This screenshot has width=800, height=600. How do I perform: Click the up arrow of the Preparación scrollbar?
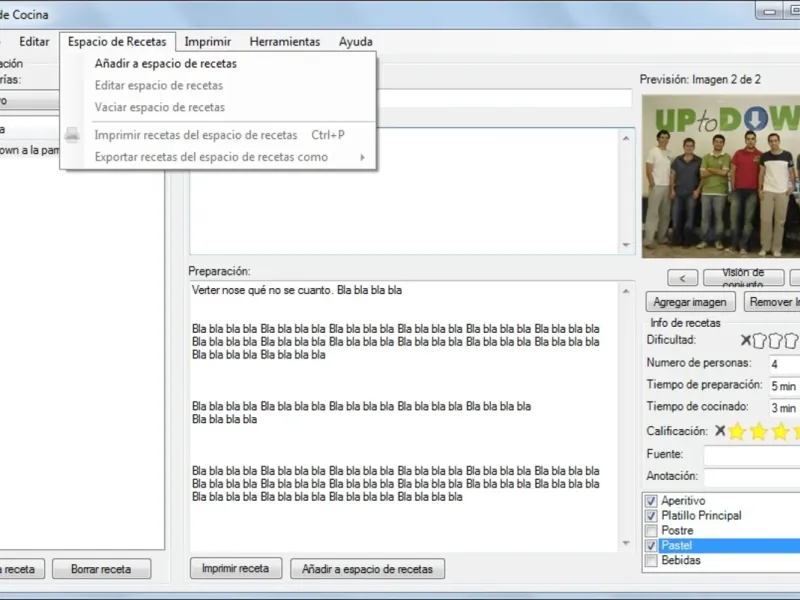click(626, 291)
